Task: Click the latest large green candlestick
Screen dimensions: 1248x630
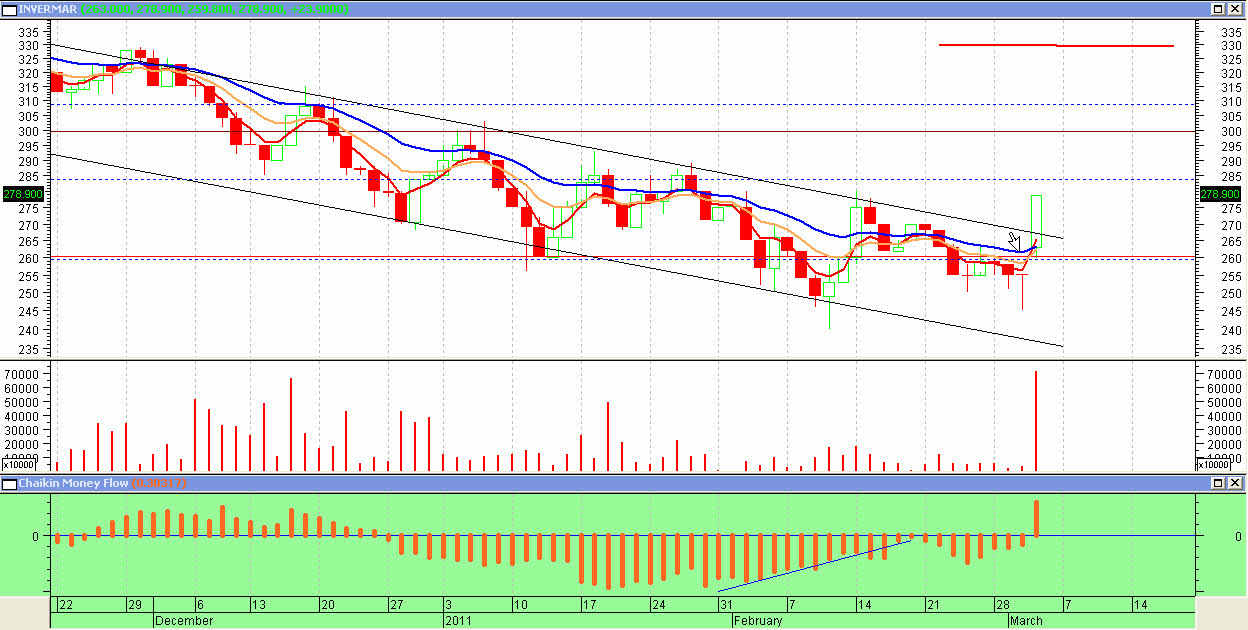Action: point(1037,221)
